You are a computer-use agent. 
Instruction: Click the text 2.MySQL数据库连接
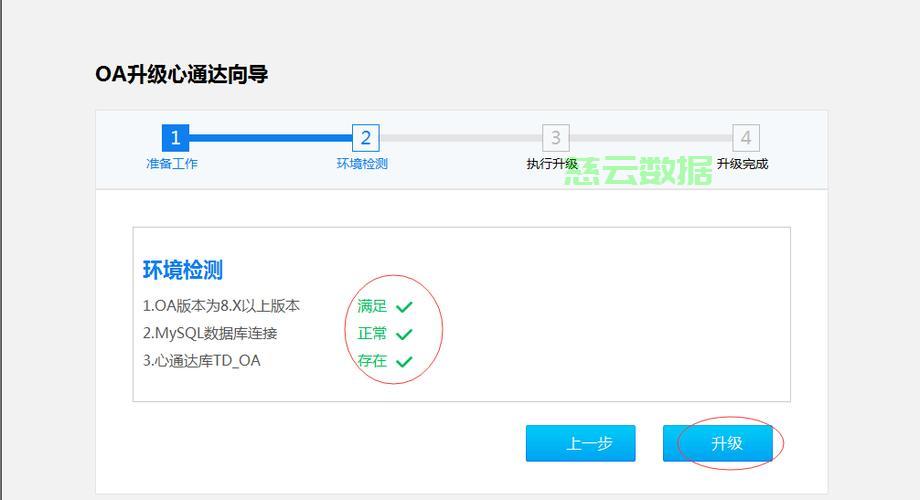[210, 333]
